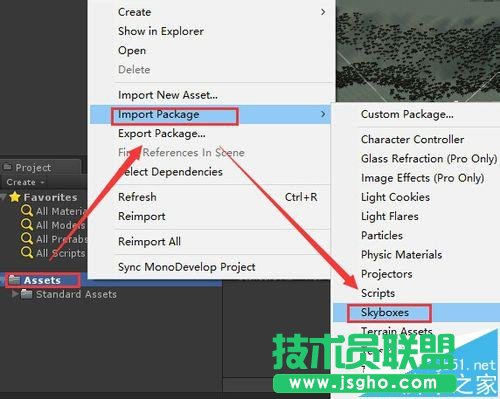This screenshot has height=399, width=500.
Task: Switch to the Project tab
Action: coord(41,167)
